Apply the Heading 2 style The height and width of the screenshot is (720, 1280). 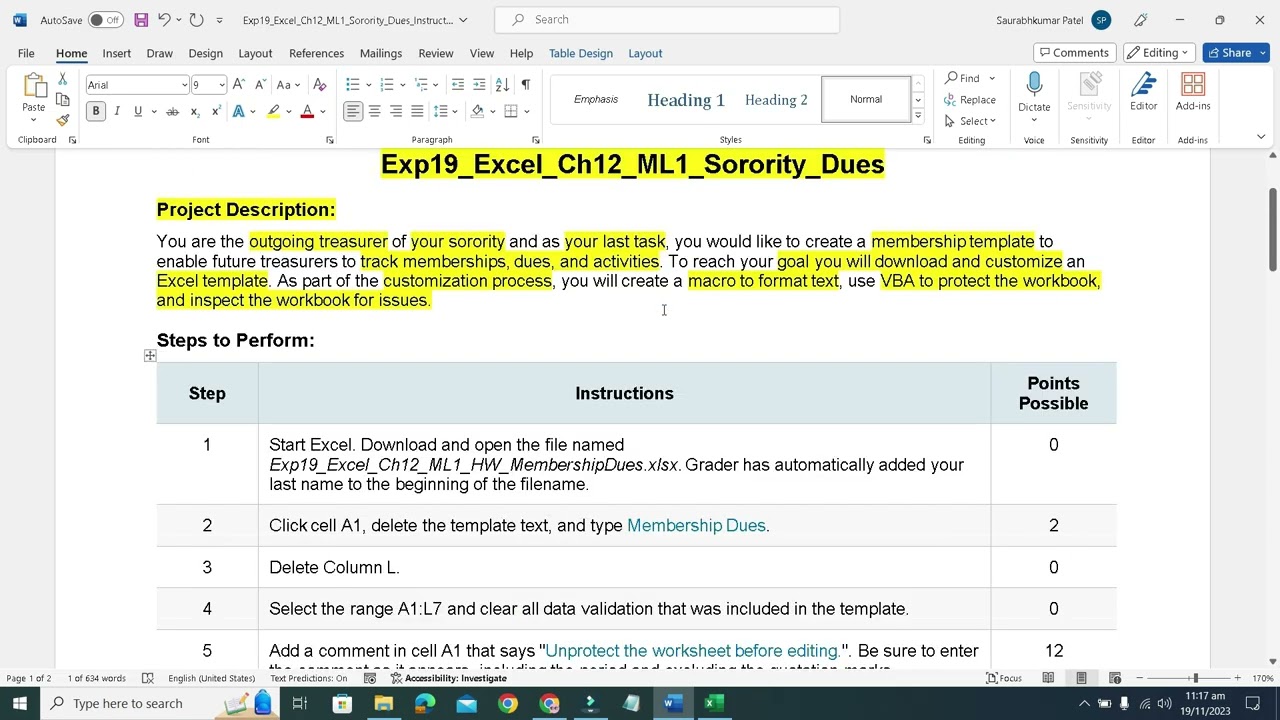776,100
